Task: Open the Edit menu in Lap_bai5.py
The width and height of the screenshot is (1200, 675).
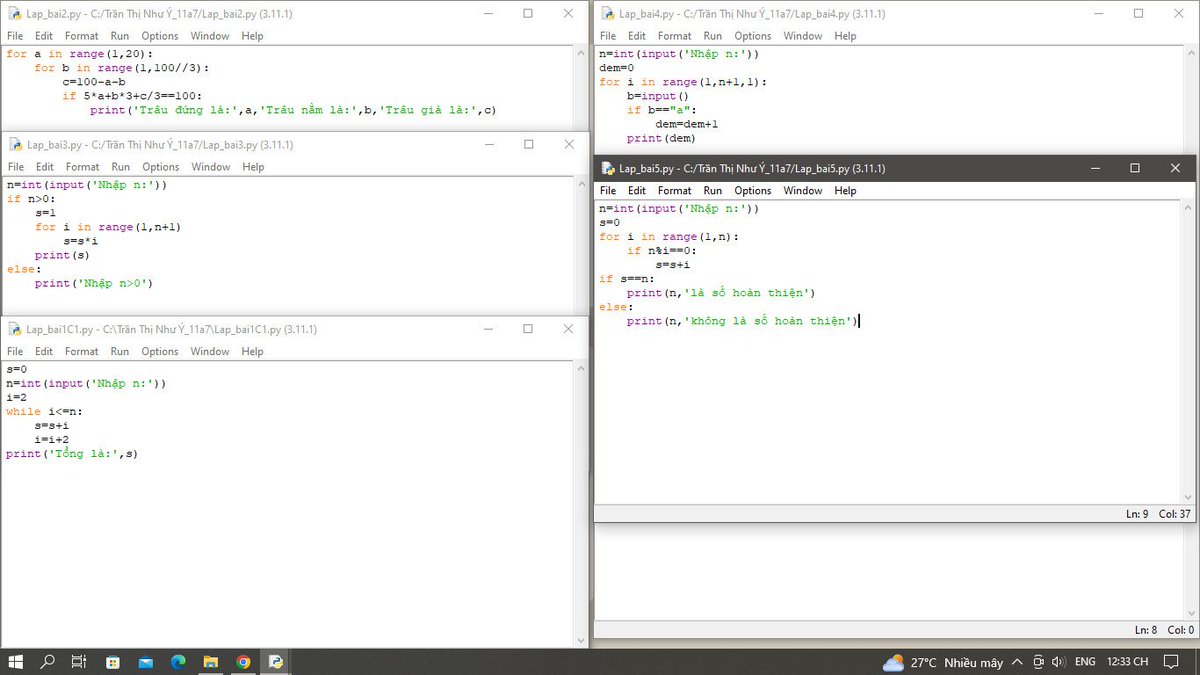Action: coord(637,190)
